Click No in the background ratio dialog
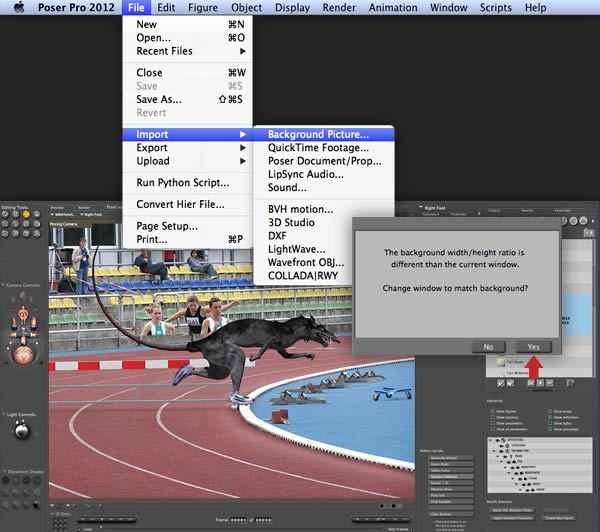The width and height of the screenshot is (600, 532). 488,347
